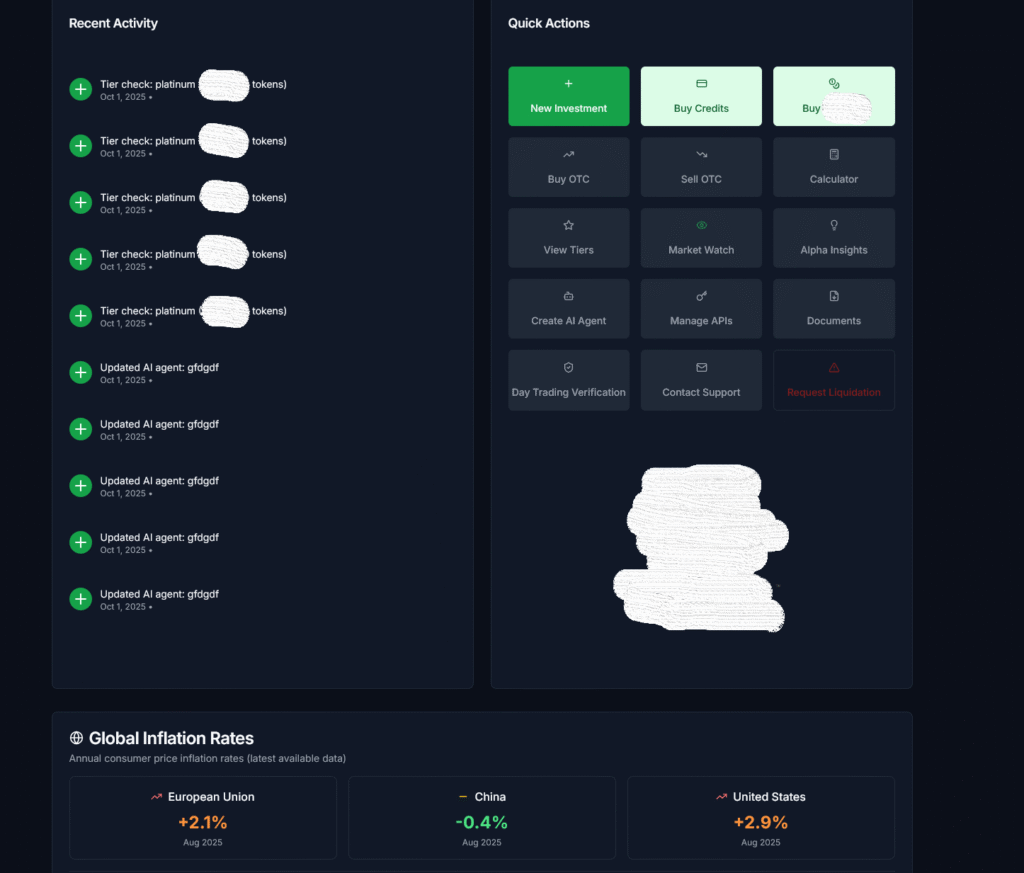
Task: Click the robot icon above Create AI Agent
Action: [568, 297]
